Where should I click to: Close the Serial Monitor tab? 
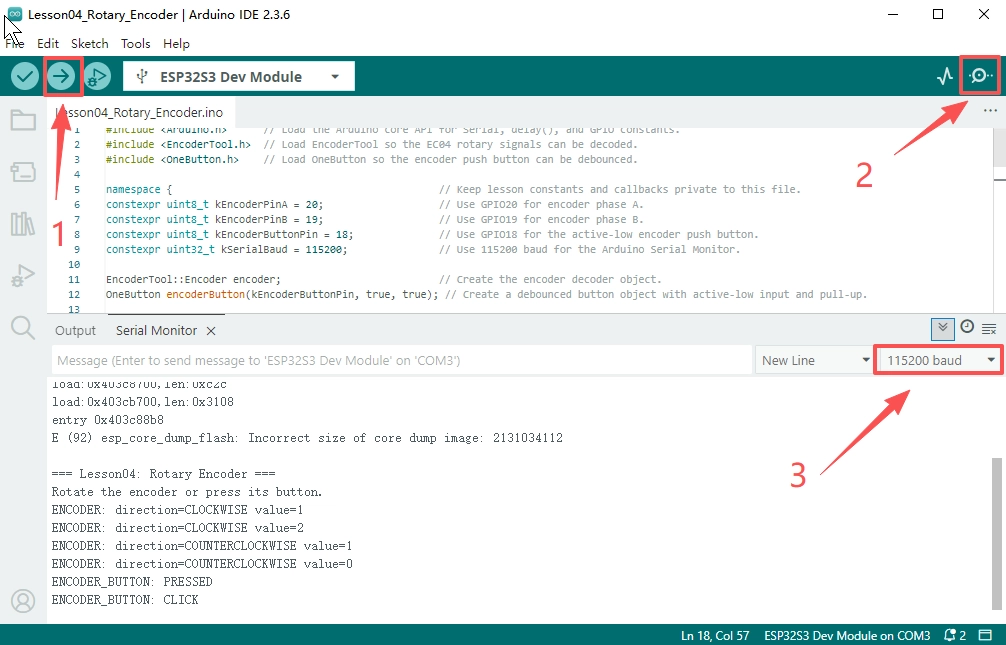tap(211, 331)
